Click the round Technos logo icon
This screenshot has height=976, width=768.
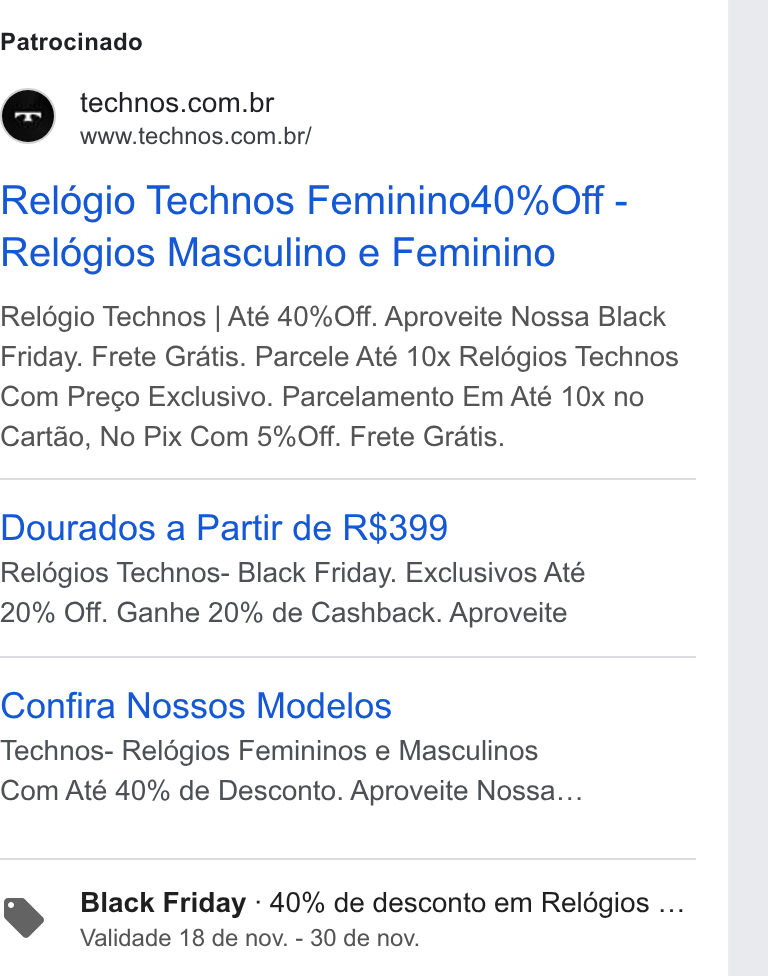[x=28, y=116]
